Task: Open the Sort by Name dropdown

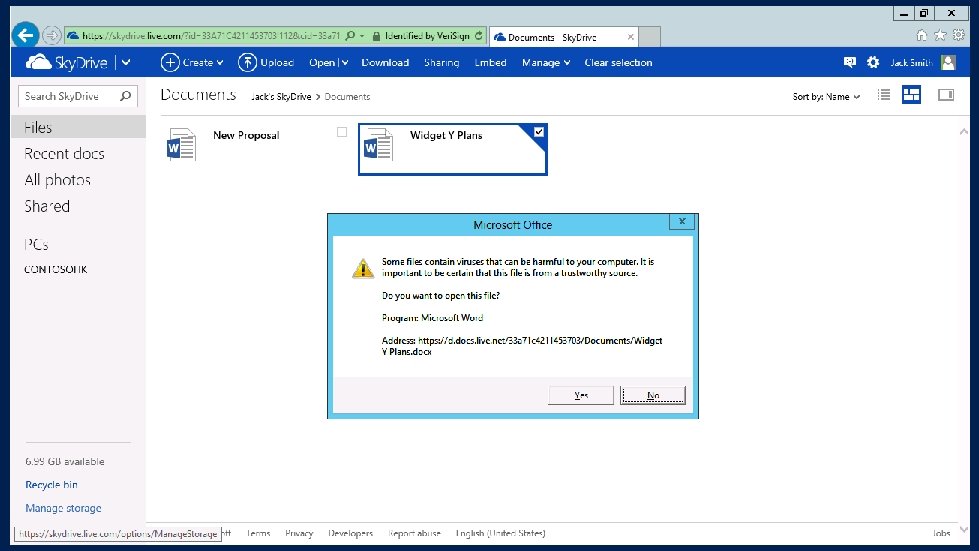Action: (x=827, y=97)
